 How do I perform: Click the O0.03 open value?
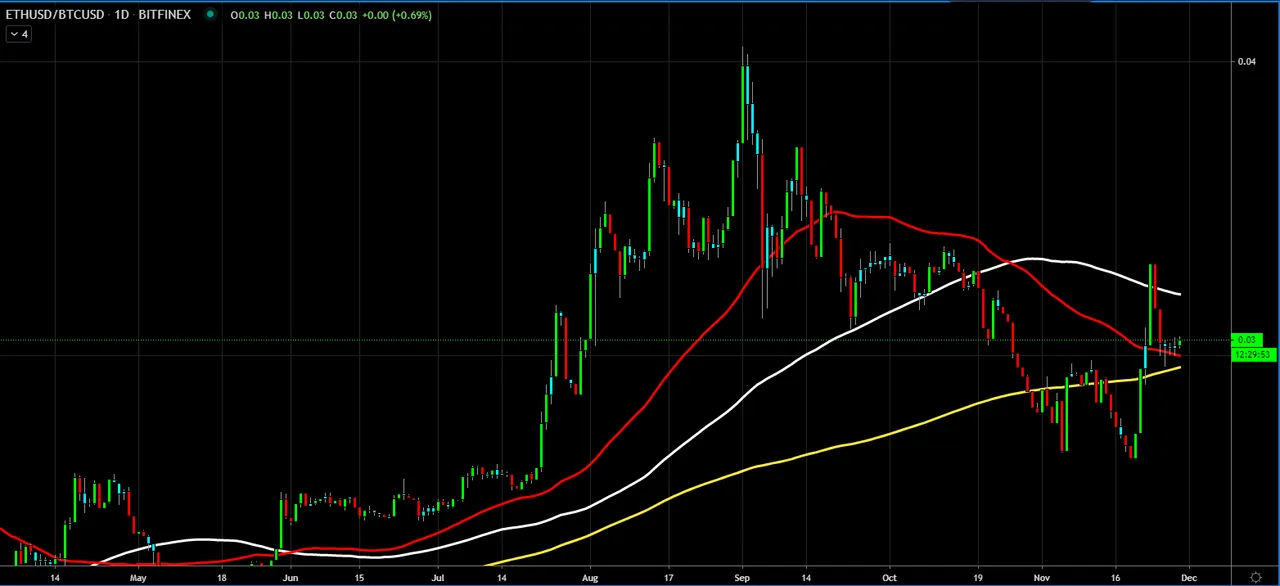[243, 15]
